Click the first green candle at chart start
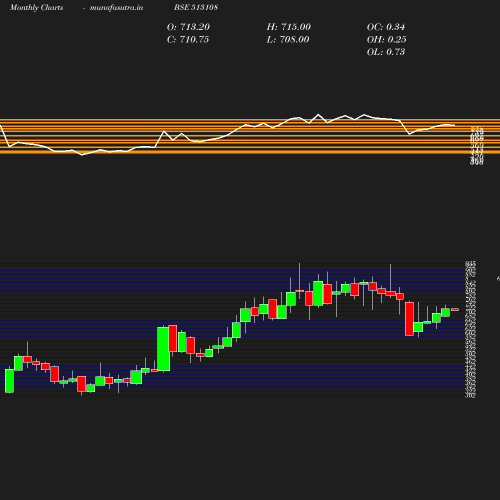The image size is (500, 500). point(9,381)
